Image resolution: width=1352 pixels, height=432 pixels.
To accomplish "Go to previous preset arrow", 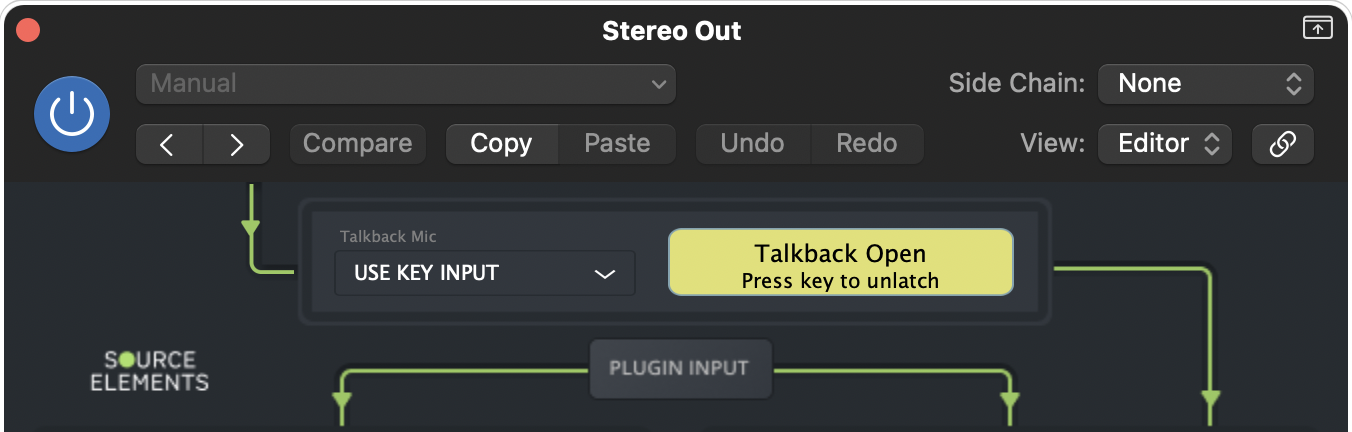I will pos(169,144).
